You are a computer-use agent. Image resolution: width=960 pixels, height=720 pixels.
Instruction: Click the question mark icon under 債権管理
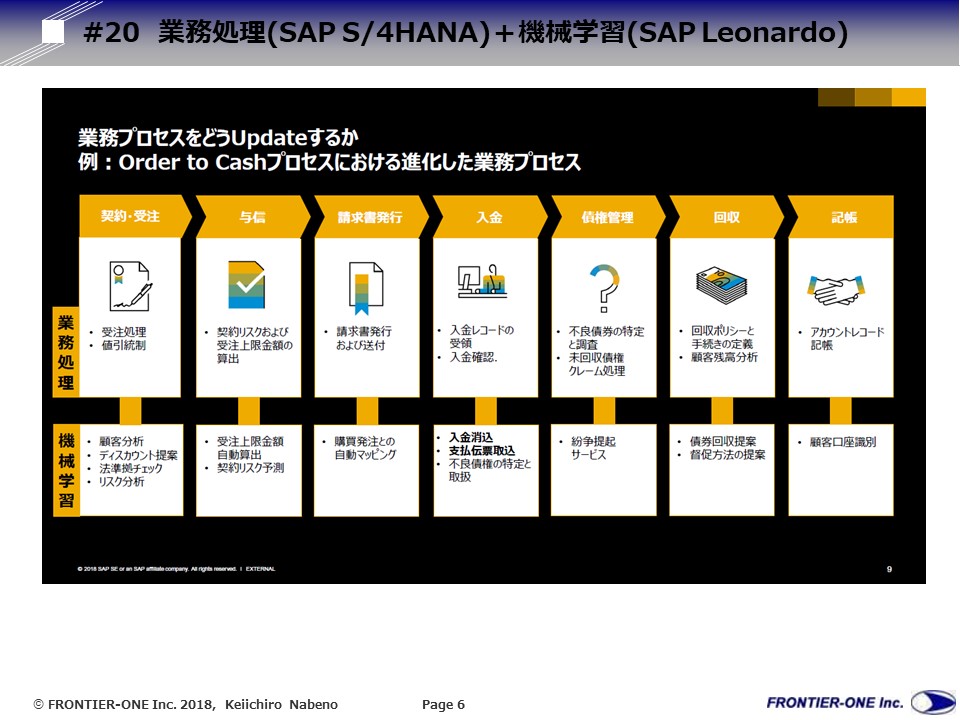click(604, 288)
